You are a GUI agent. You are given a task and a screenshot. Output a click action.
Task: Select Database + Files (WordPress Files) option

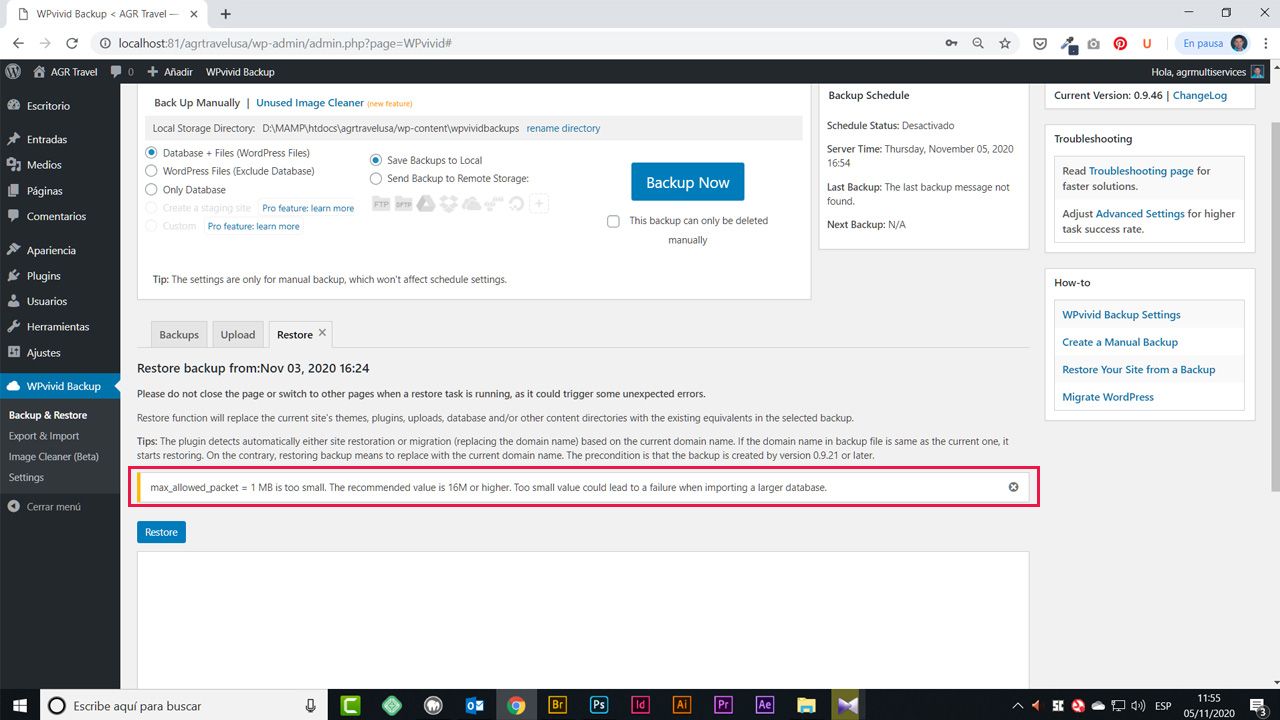(x=152, y=153)
